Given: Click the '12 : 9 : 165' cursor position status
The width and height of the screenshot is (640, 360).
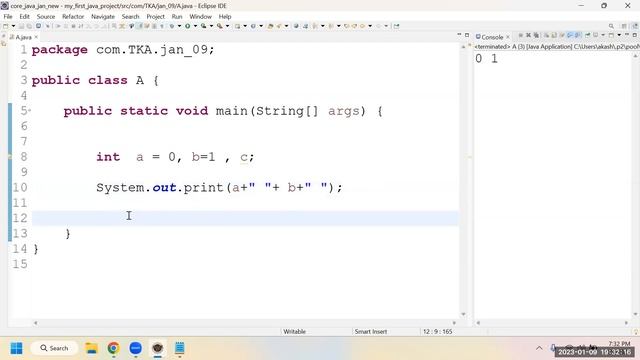Looking at the screenshot, I should pos(438,331).
